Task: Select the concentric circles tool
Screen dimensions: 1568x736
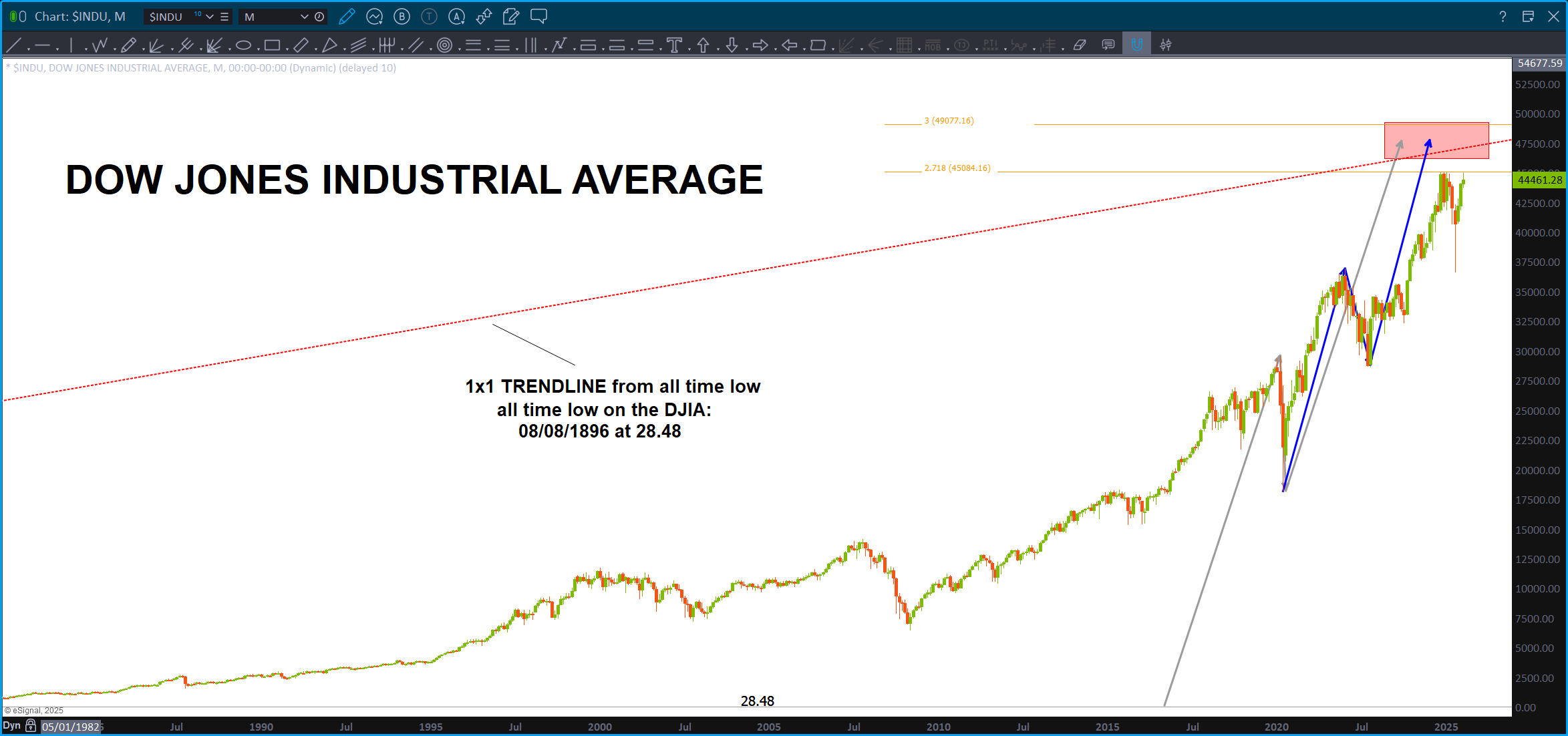Action: pos(444,45)
